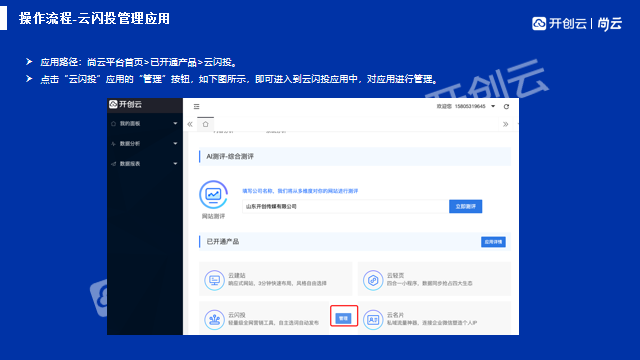Click the 数据分析 icon in sidebar
This screenshot has width=640, height=360.
[x=113, y=143]
